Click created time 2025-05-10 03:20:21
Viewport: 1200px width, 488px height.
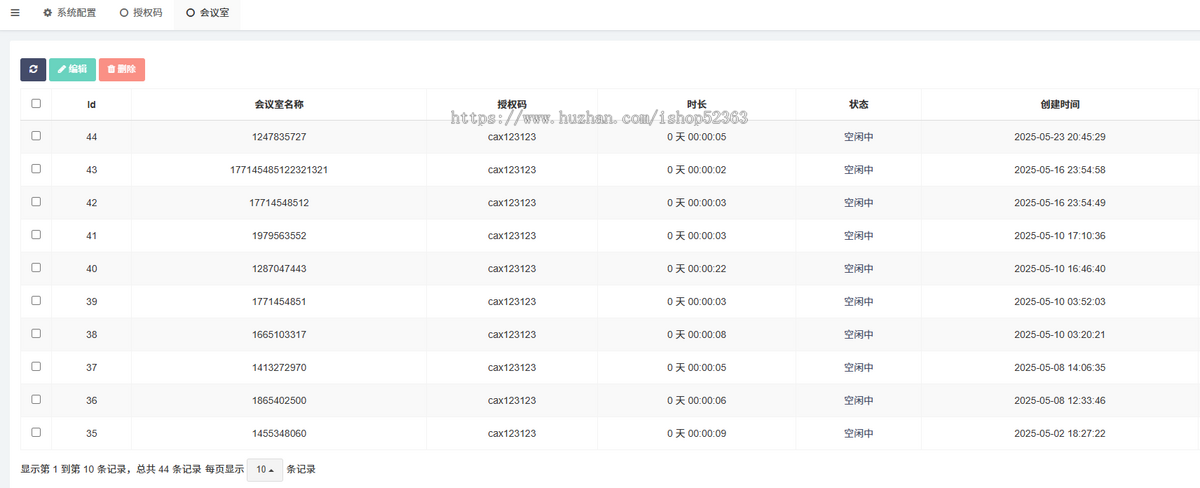click(x=1060, y=335)
